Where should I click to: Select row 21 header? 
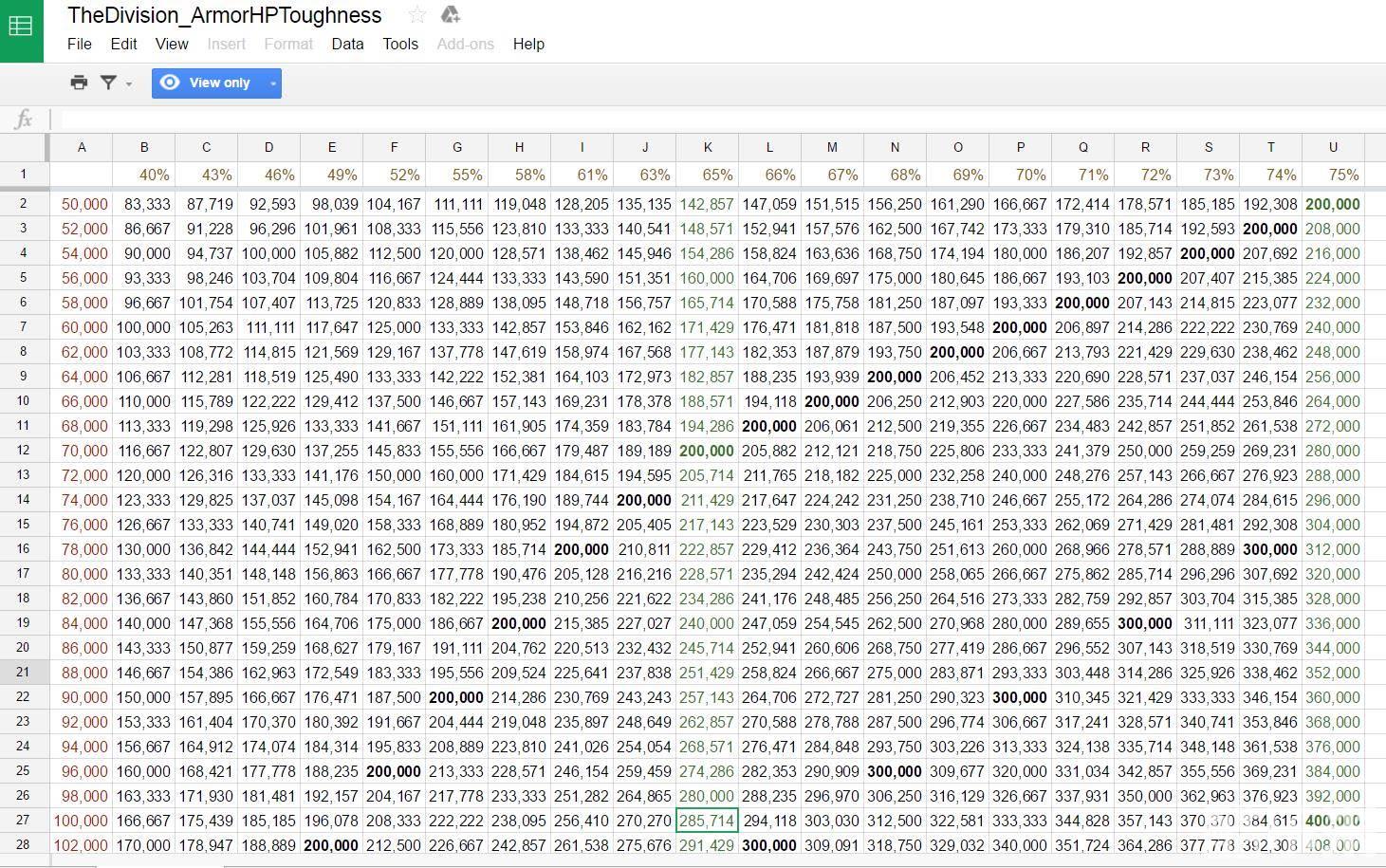(x=23, y=673)
